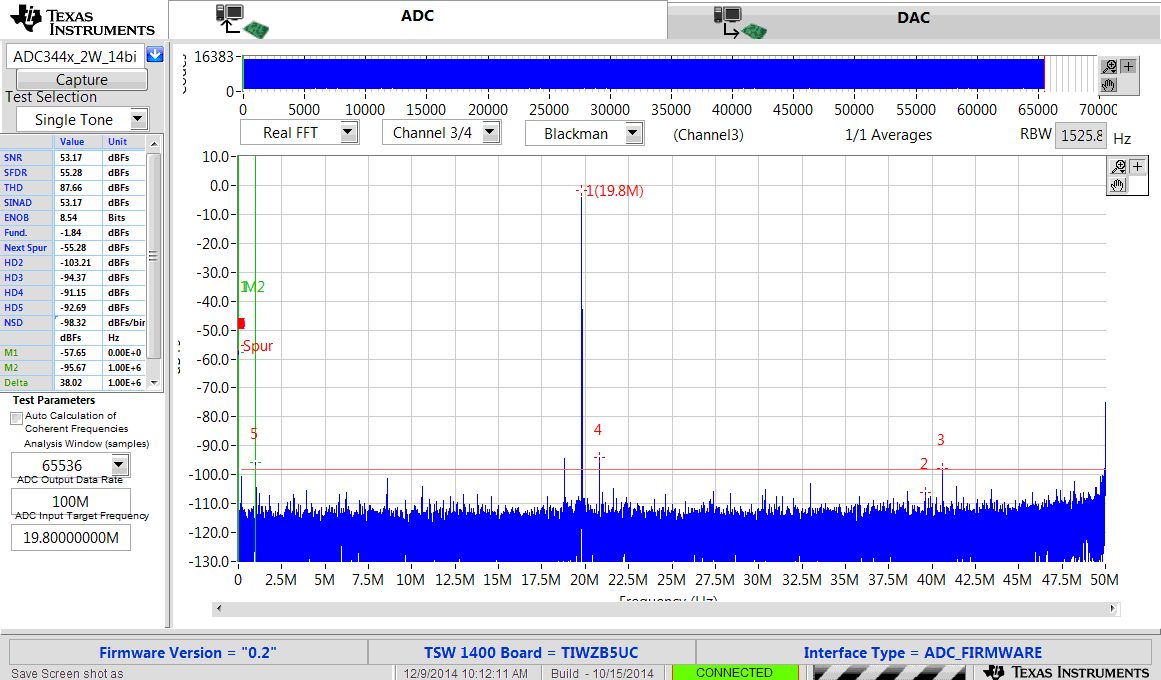Viewport: 1161px width, 680px height.
Task: Click blue download arrow beside device name
Action: click(155, 55)
